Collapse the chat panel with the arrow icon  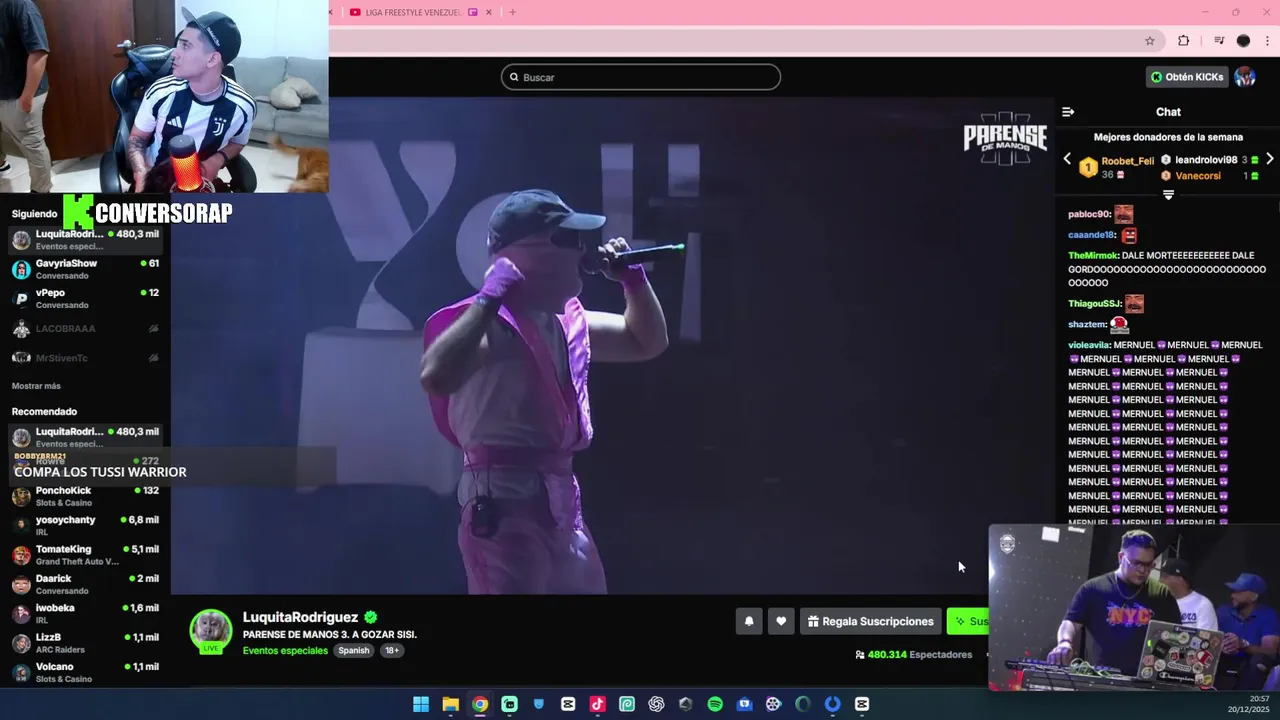pos(1068,112)
